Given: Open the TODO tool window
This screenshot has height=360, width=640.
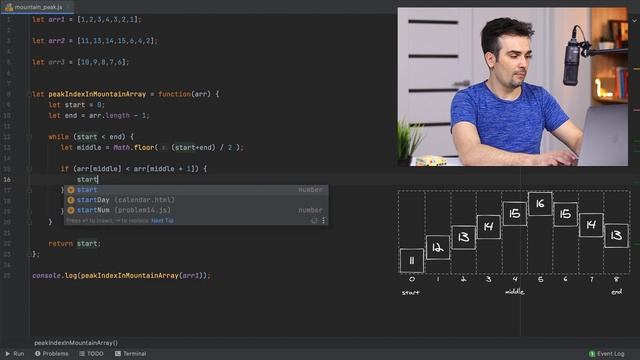Looking at the screenshot, I should pos(91,353).
